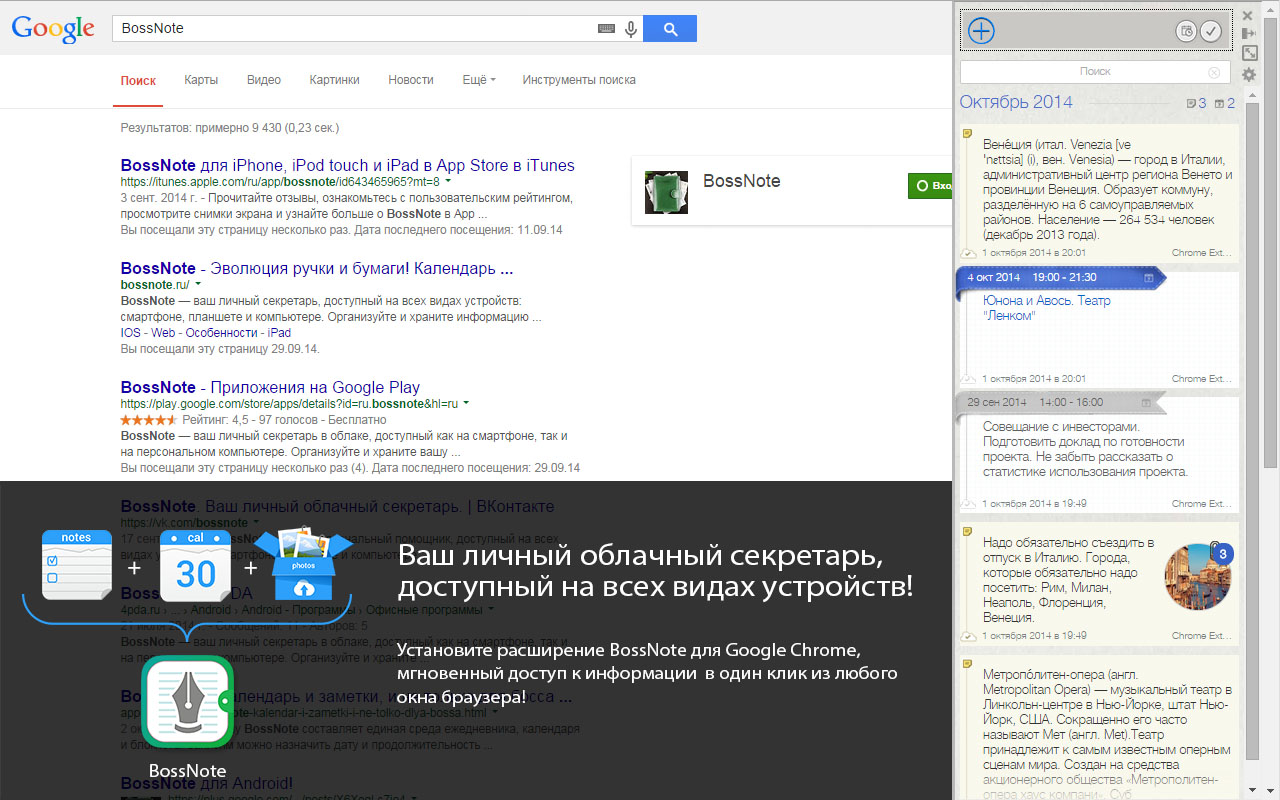Open the Особенности sitelink
This screenshot has width=1280, height=800.
220,333
